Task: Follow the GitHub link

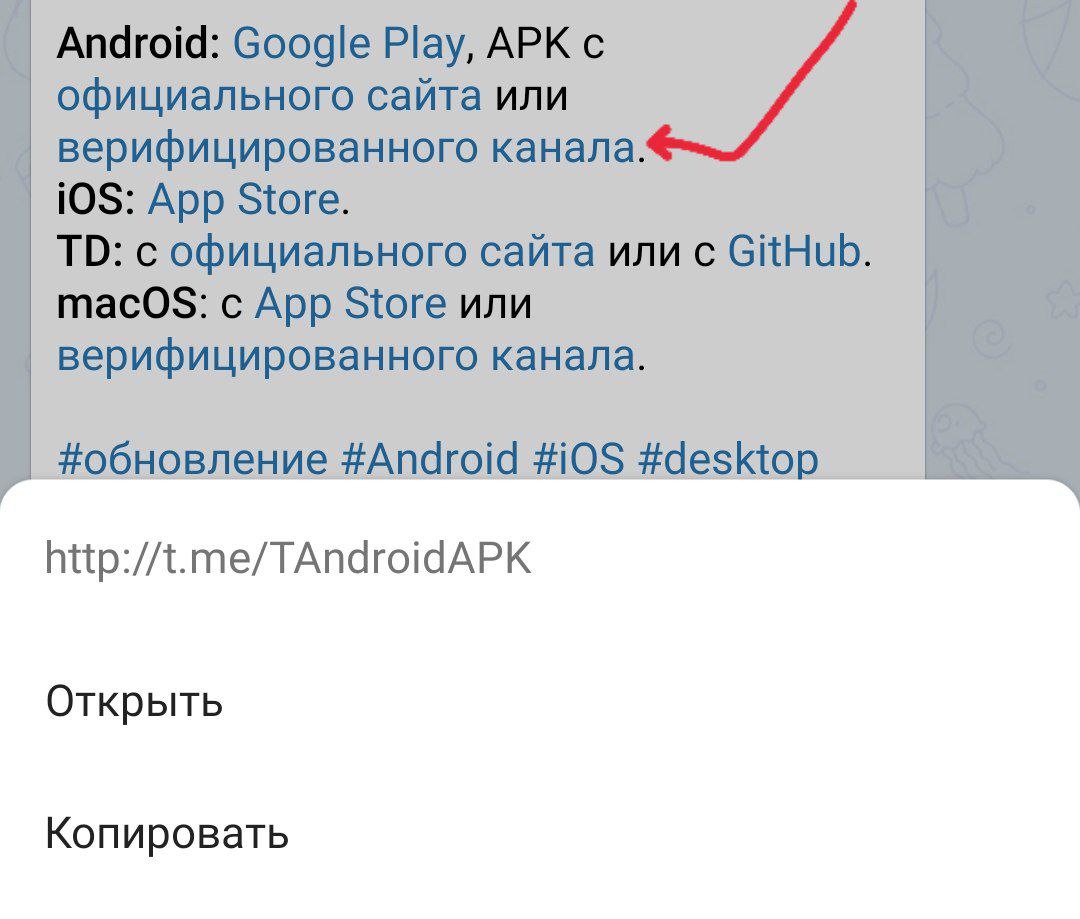Action: tap(794, 251)
